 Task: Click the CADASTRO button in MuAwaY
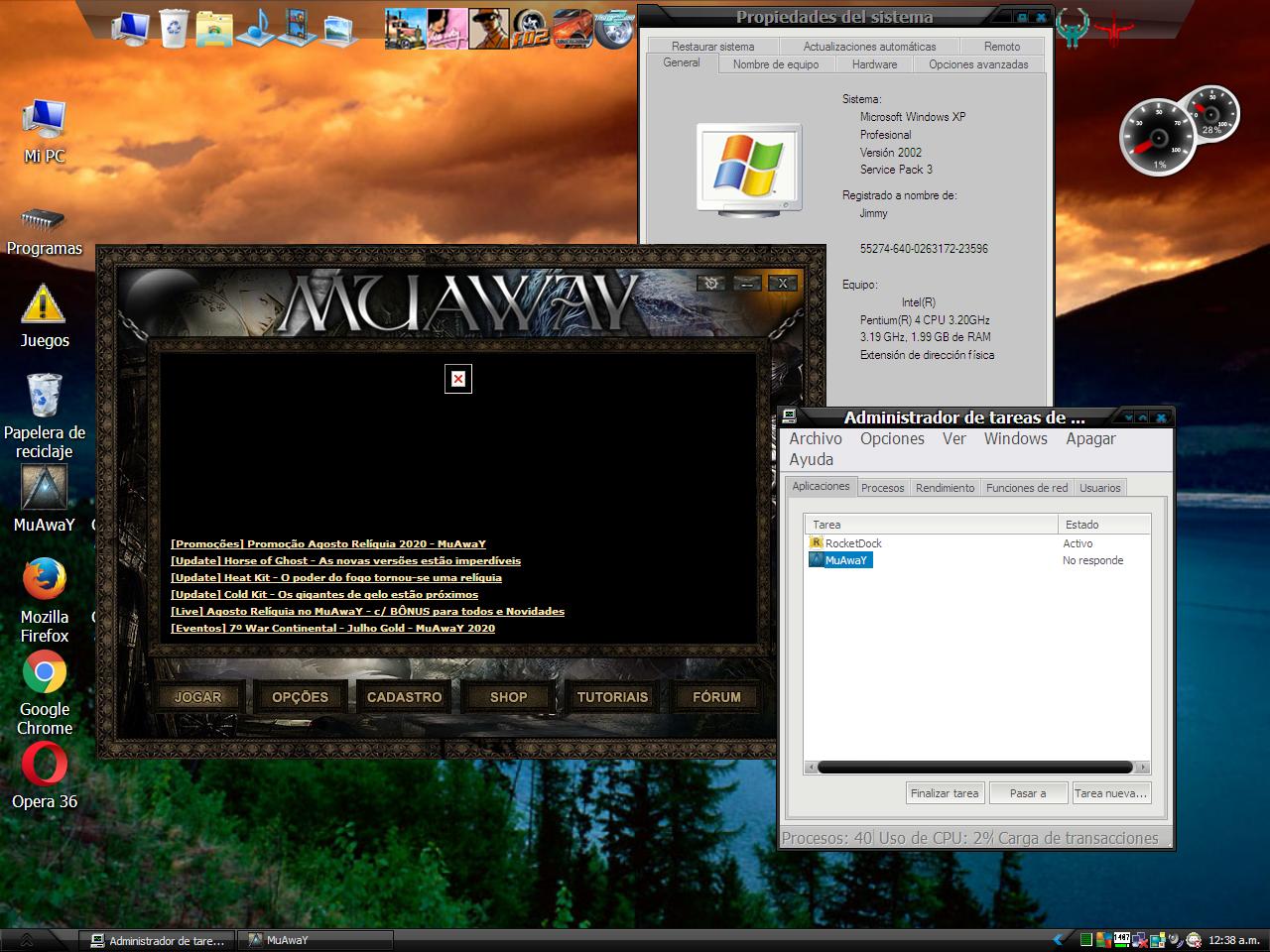[x=404, y=697]
